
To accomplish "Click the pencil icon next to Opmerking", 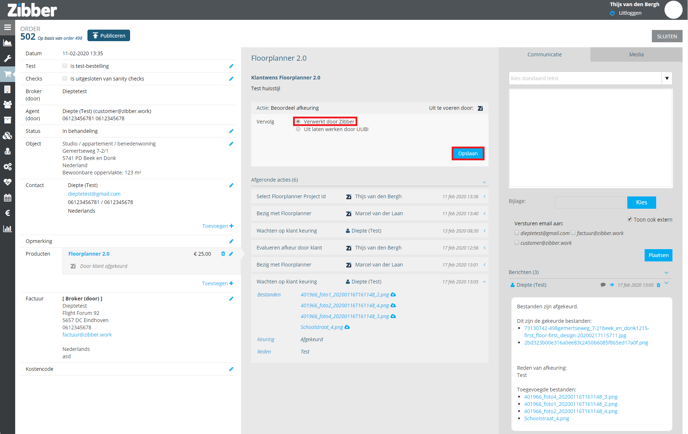I will (231, 241).
